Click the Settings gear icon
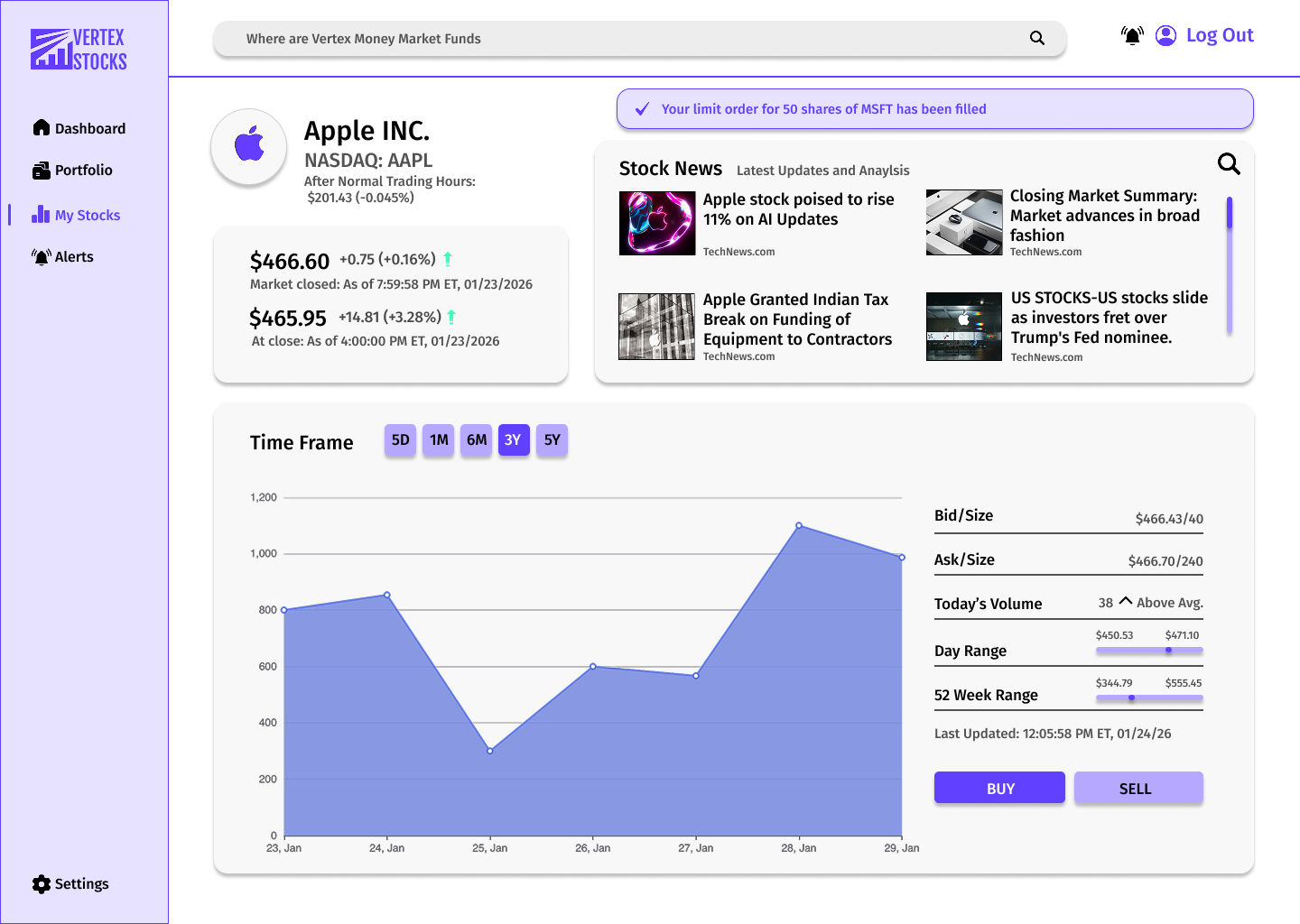 42,884
